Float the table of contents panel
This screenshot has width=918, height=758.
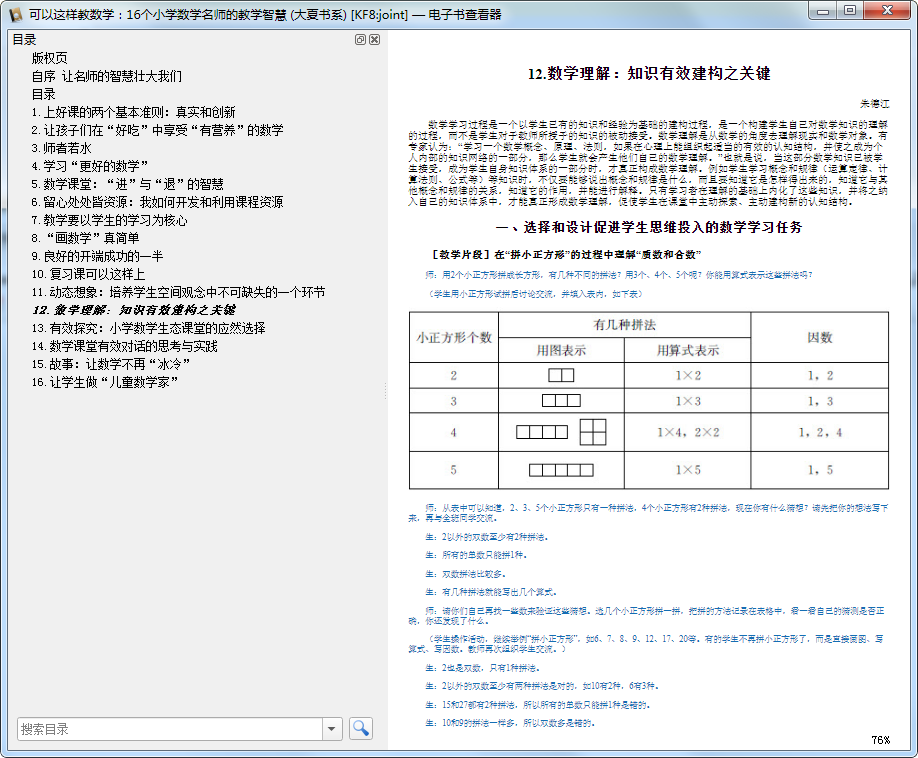coord(360,39)
